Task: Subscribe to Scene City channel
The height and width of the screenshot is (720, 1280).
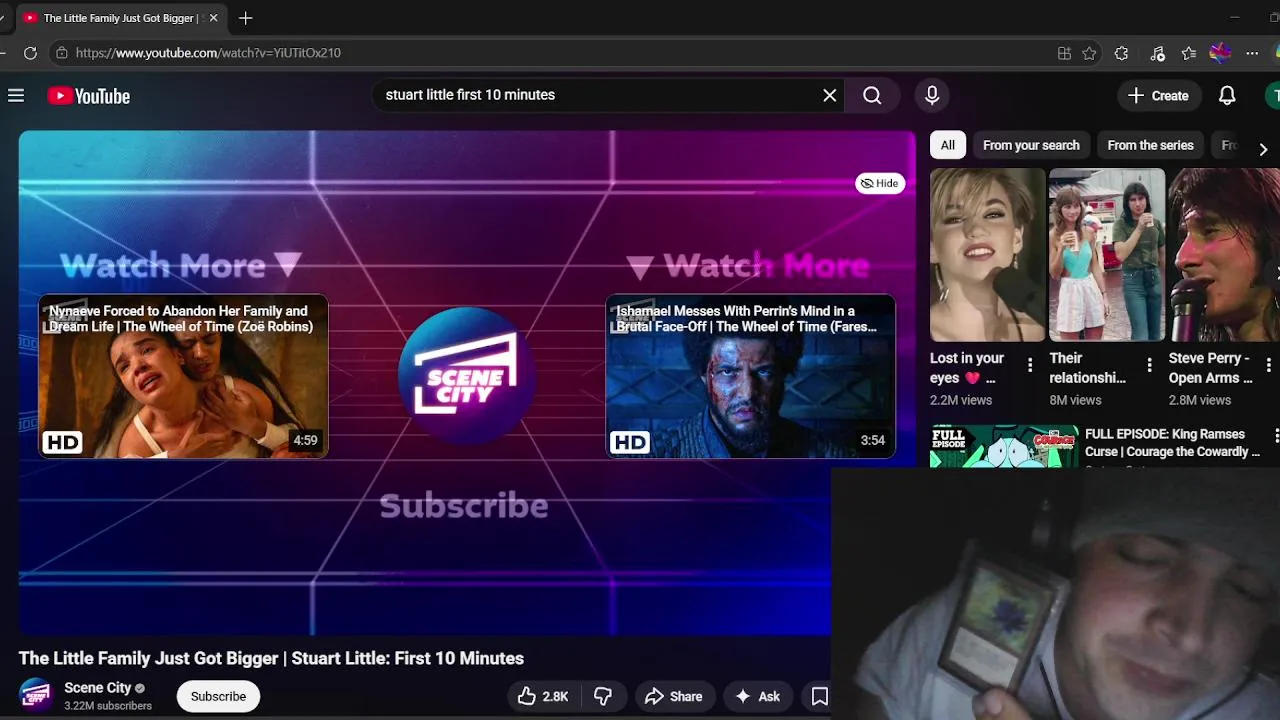Action: pyautogui.click(x=218, y=696)
